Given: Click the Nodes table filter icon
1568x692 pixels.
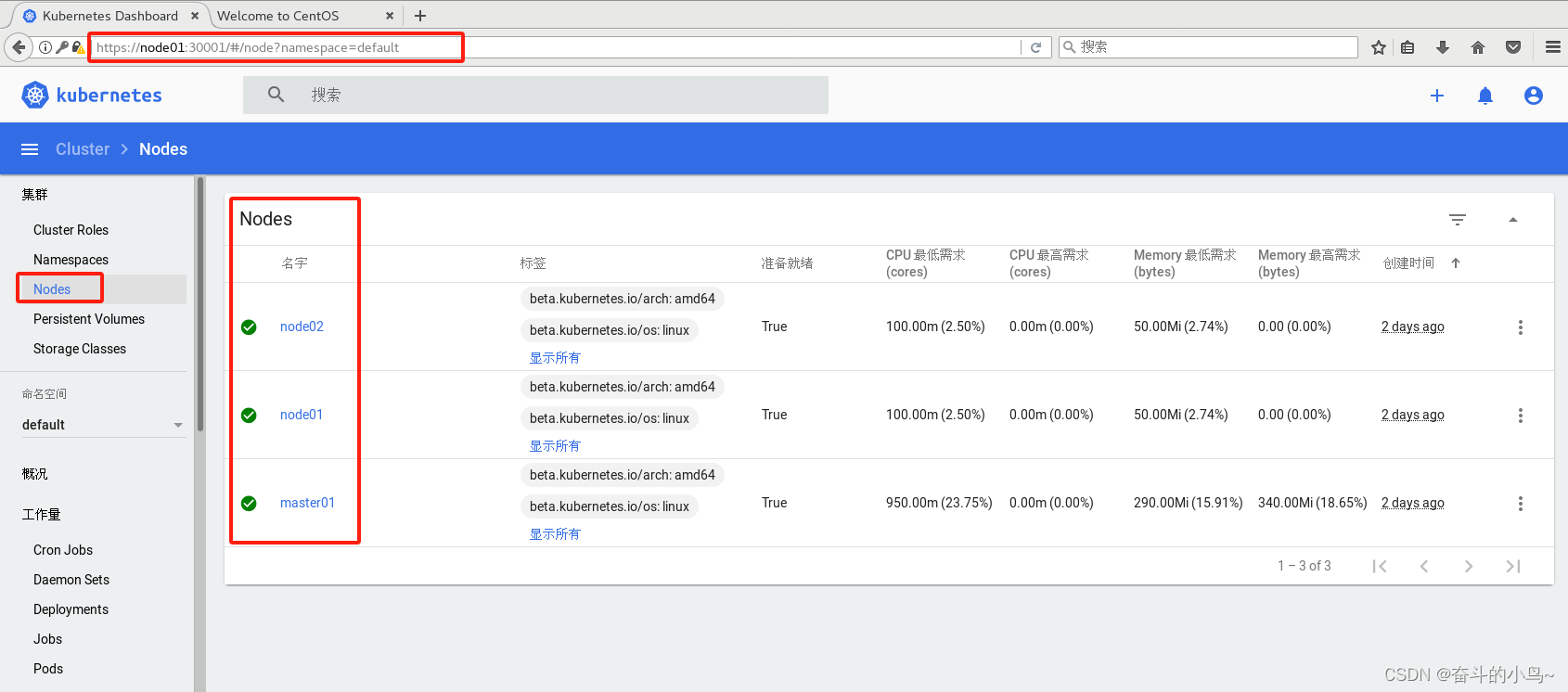Looking at the screenshot, I should click(x=1458, y=220).
